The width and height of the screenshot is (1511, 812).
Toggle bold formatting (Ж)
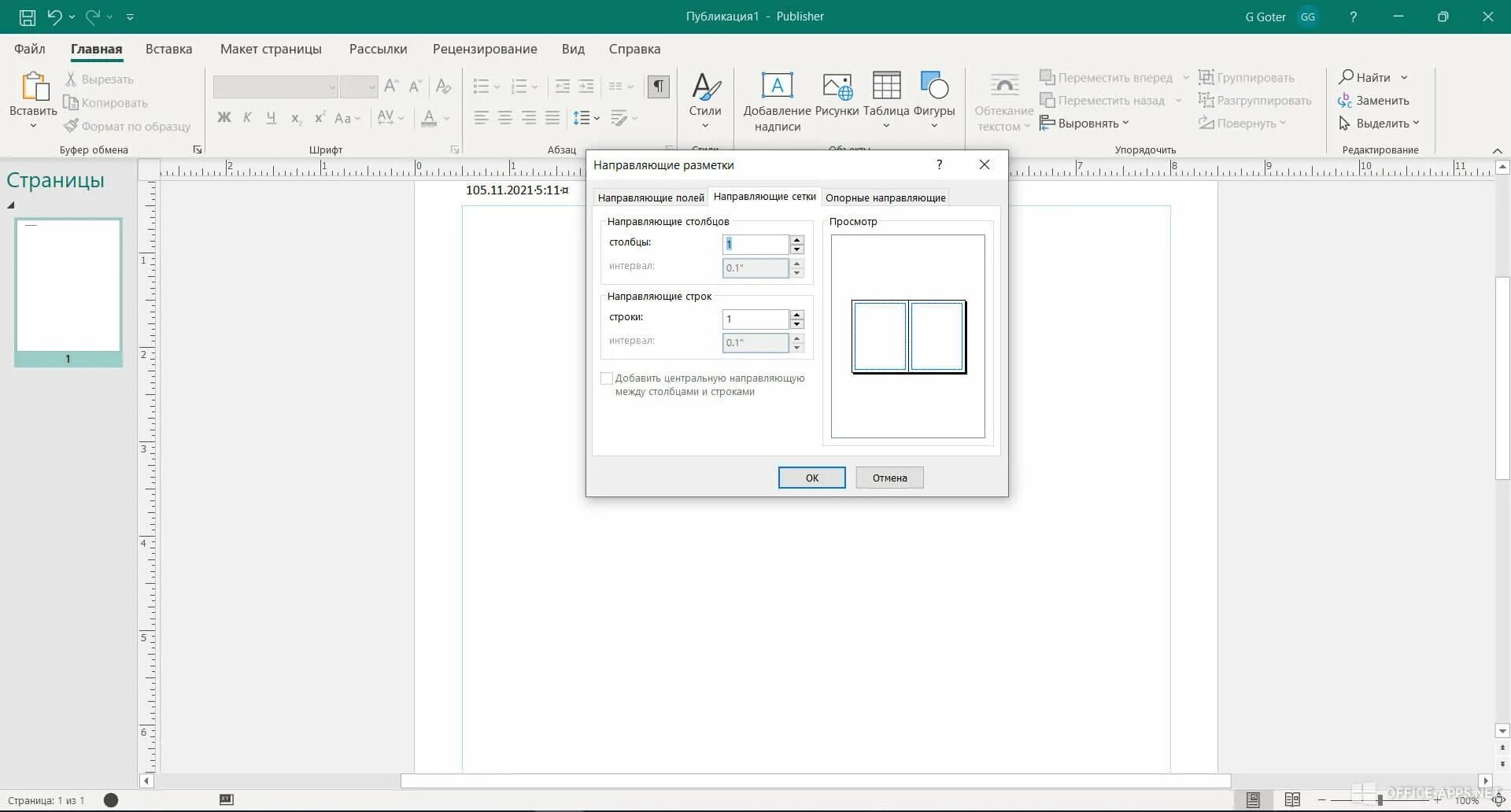click(x=224, y=117)
